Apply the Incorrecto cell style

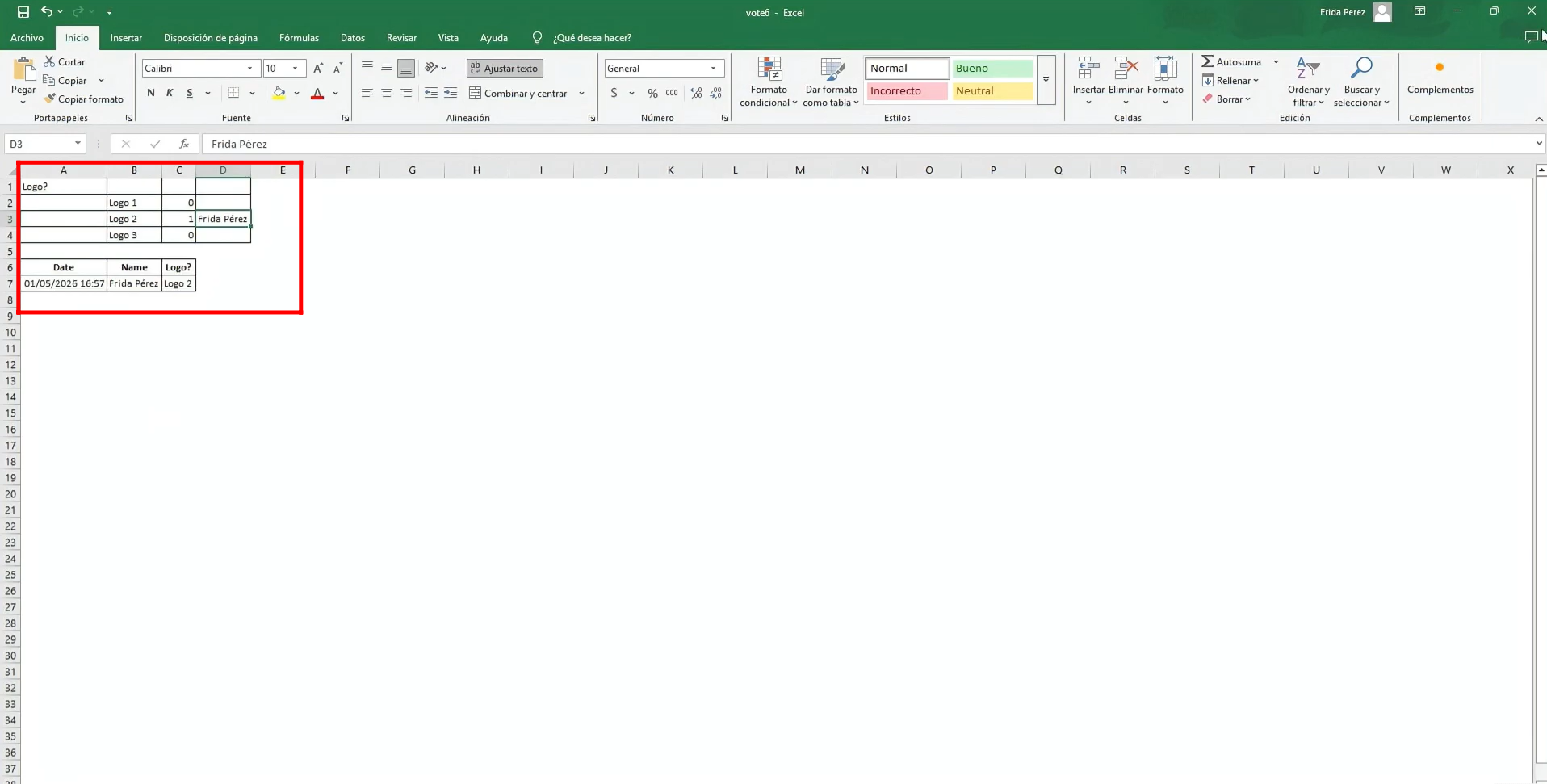(x=906, y=91)
